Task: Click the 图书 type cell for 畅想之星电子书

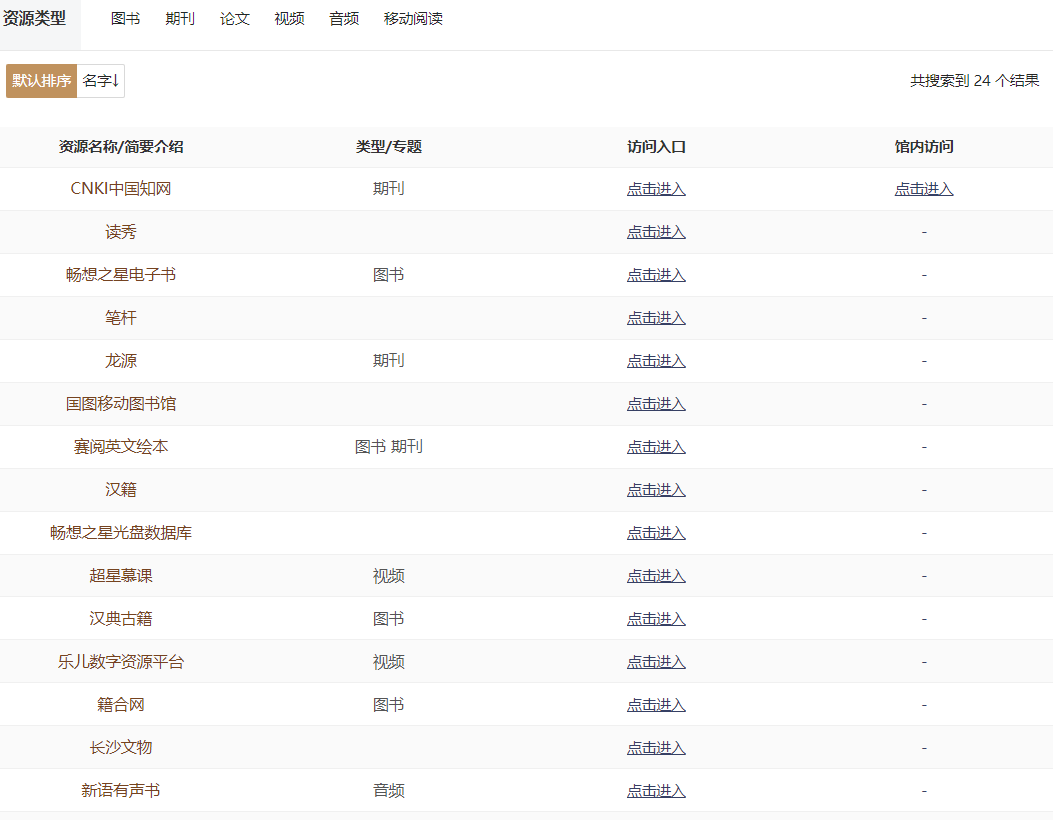Action: (389, 275)
